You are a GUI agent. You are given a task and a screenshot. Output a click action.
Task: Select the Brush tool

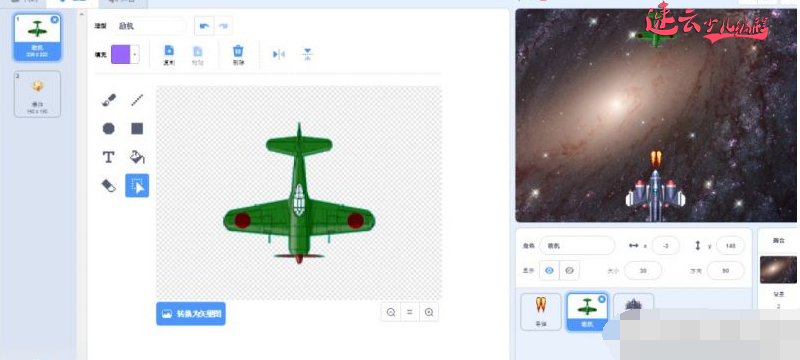109,100
